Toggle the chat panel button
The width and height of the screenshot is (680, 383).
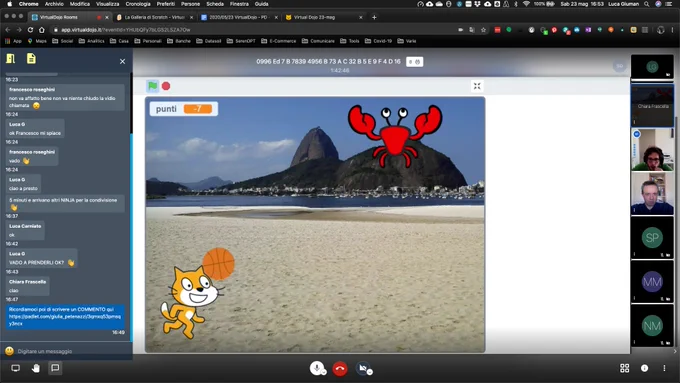pyautogui.click(x=55, y=368)
